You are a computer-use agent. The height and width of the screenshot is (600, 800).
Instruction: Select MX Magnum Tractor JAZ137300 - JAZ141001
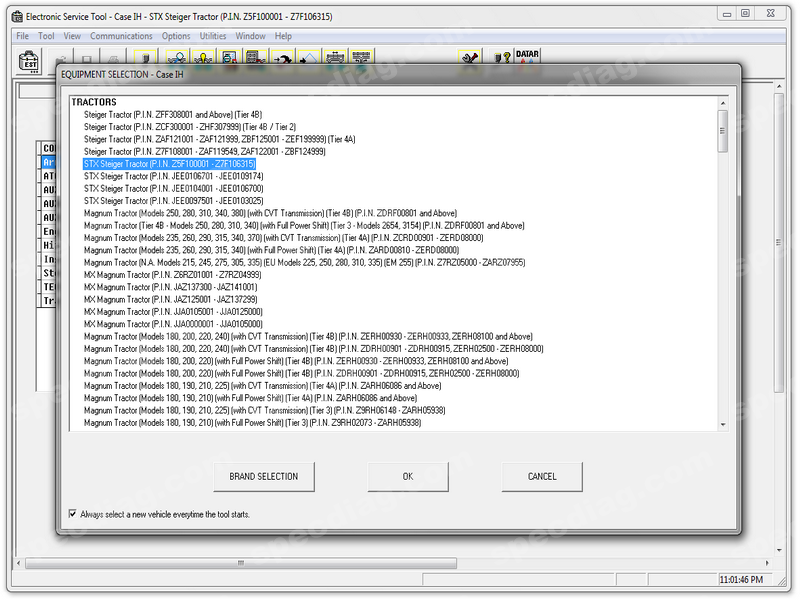coord(170,286)
